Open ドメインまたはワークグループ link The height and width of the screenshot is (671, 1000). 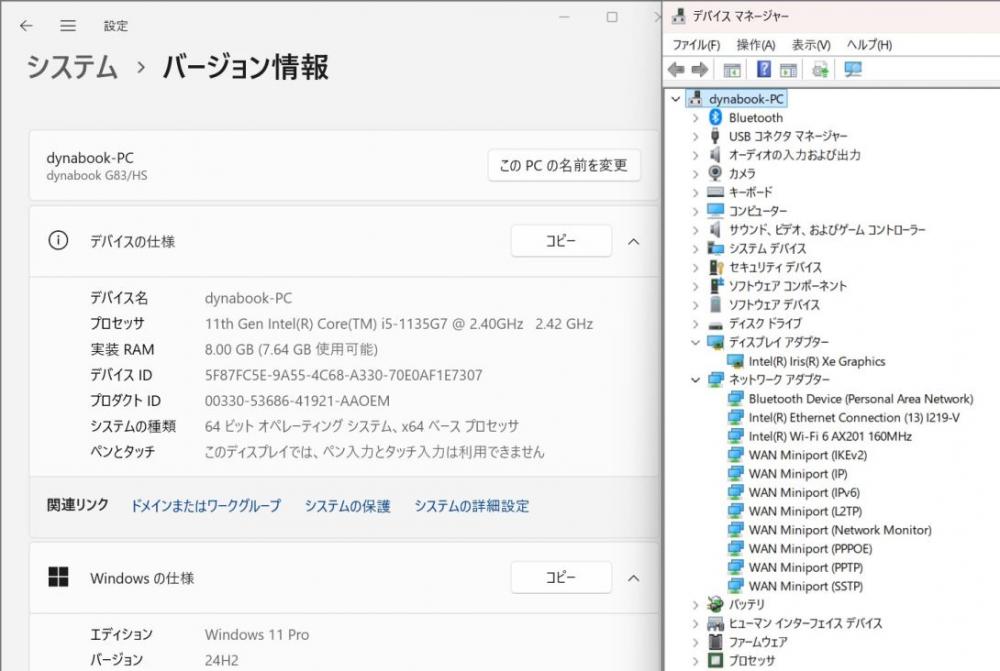click(x=205, y=506)
